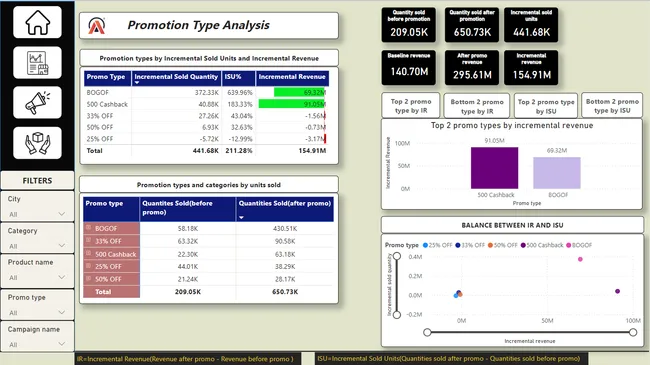Expand the BOGOF row in units table

pos(88,227)
